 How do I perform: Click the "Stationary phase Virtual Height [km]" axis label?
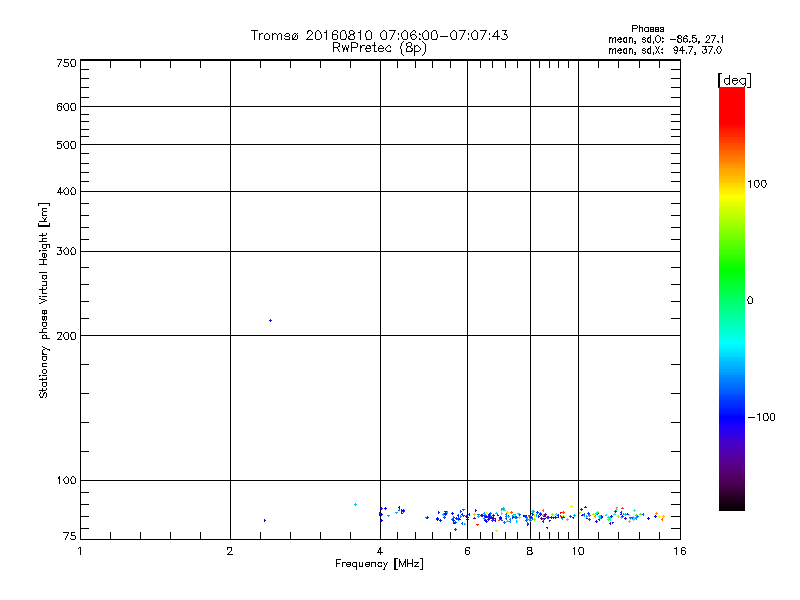tap(44, 300)
